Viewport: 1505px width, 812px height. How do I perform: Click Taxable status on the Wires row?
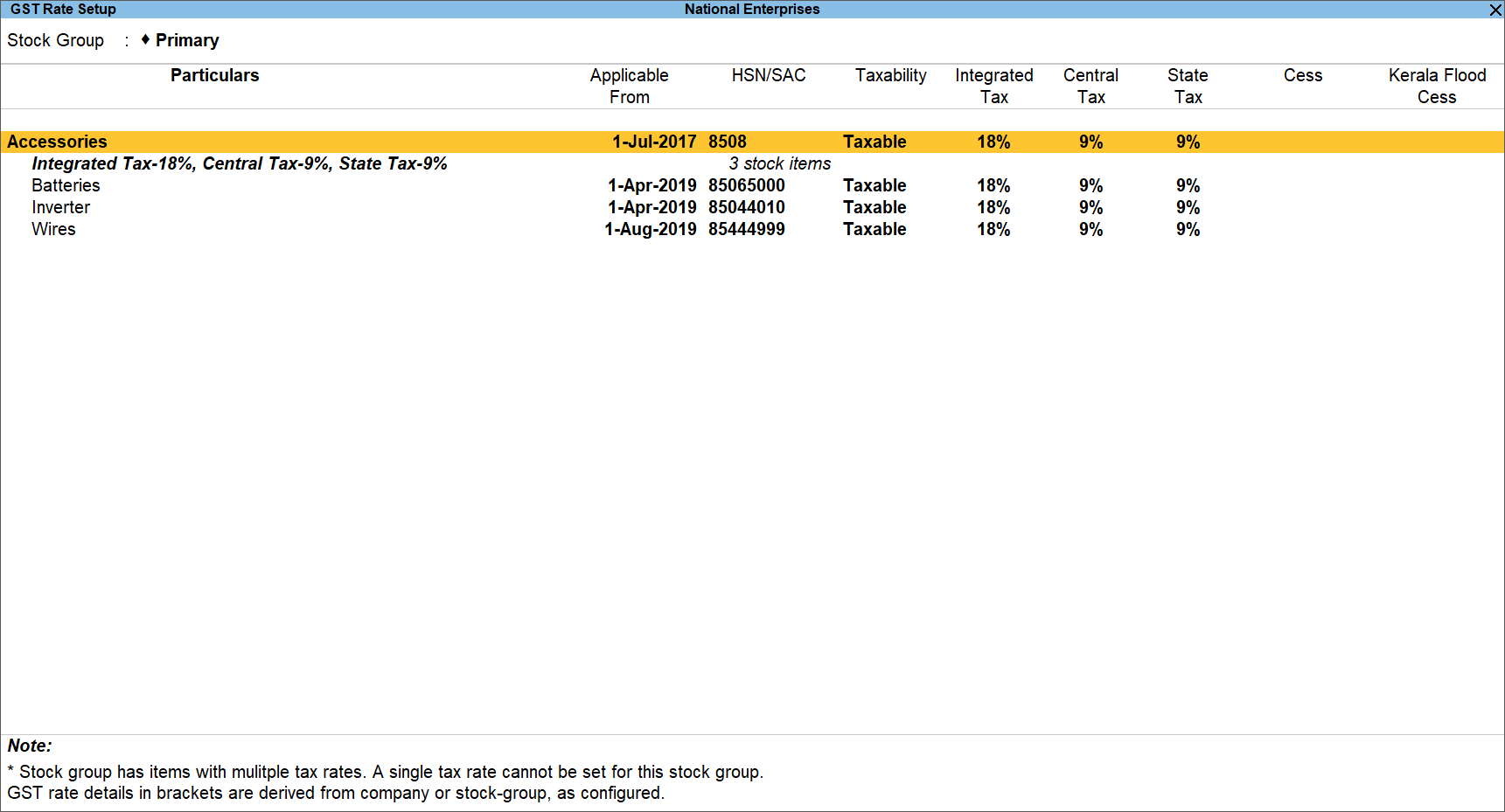click(874, 229)
